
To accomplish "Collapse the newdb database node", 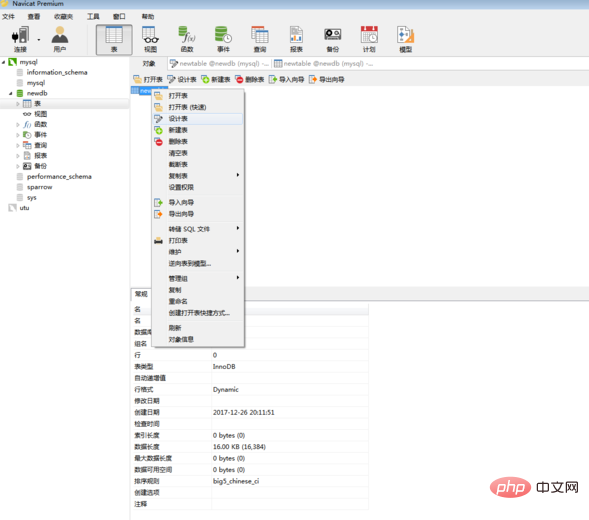I will (x=11, y=94).
